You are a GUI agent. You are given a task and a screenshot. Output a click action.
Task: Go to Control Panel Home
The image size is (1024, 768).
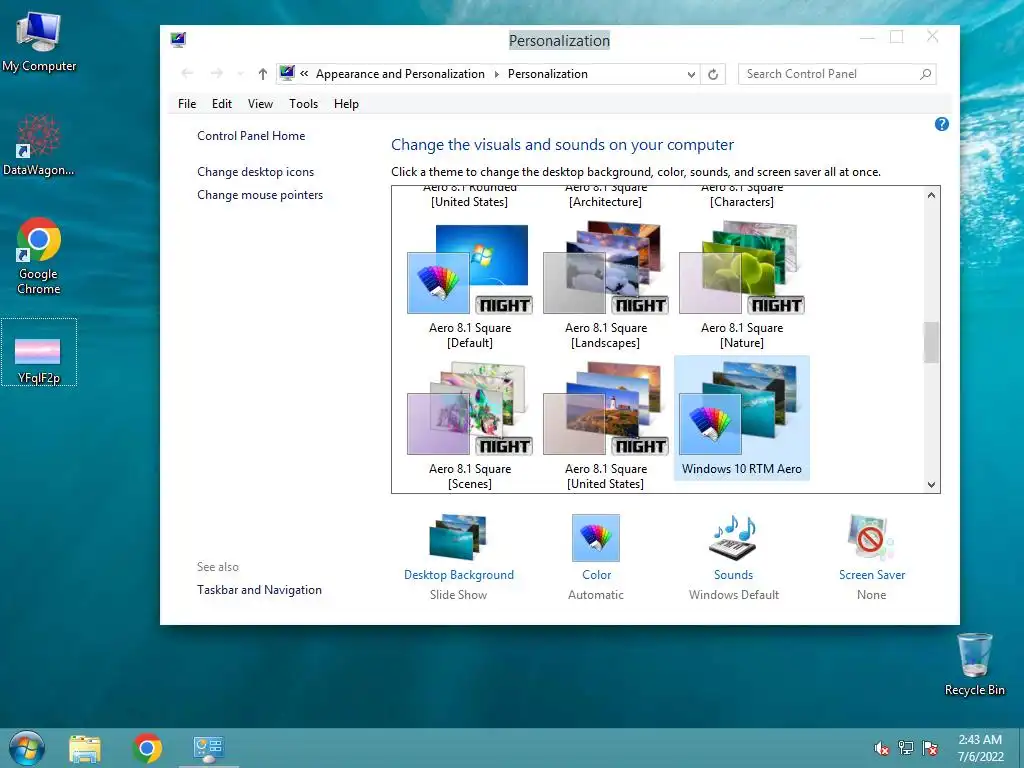pyautogui.click(x=251, y=136)
